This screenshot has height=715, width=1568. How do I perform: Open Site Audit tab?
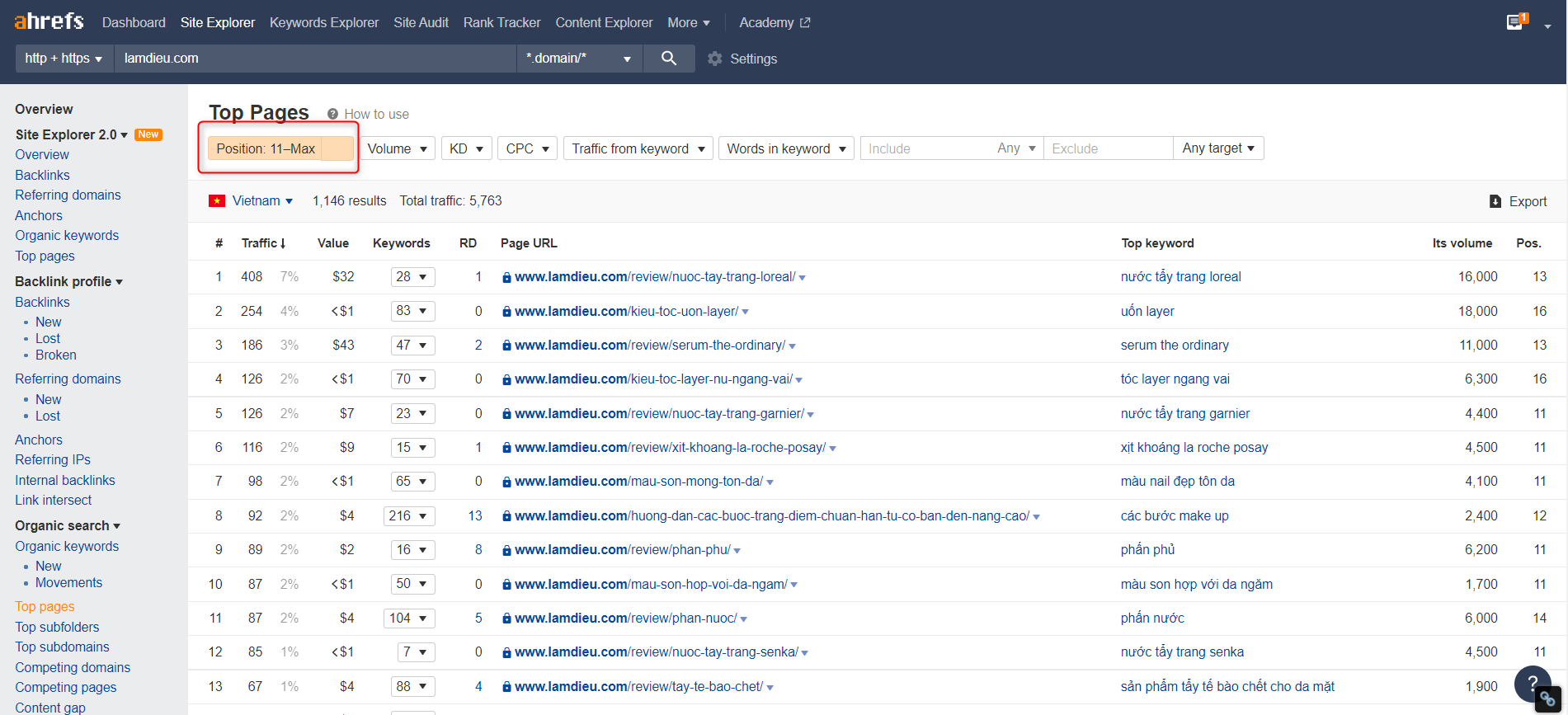pyautogui.click(x=421, y=22)
